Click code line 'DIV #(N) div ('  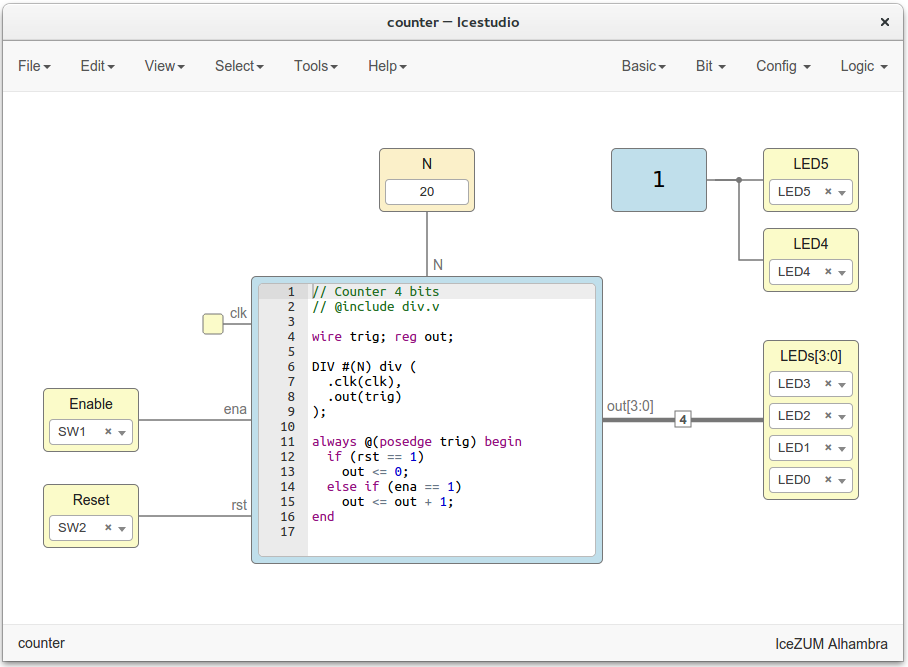364,367
